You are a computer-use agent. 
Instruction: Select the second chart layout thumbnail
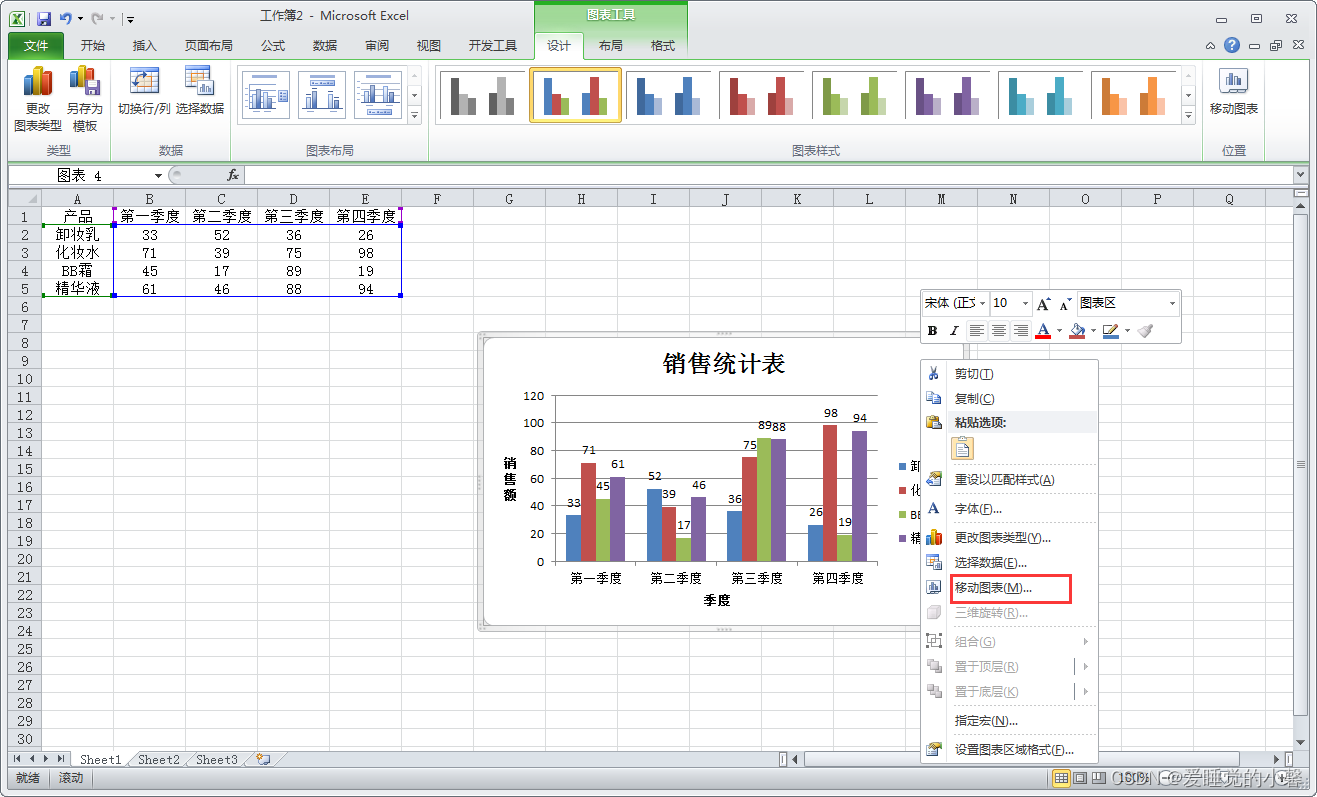tap(322, 96)
